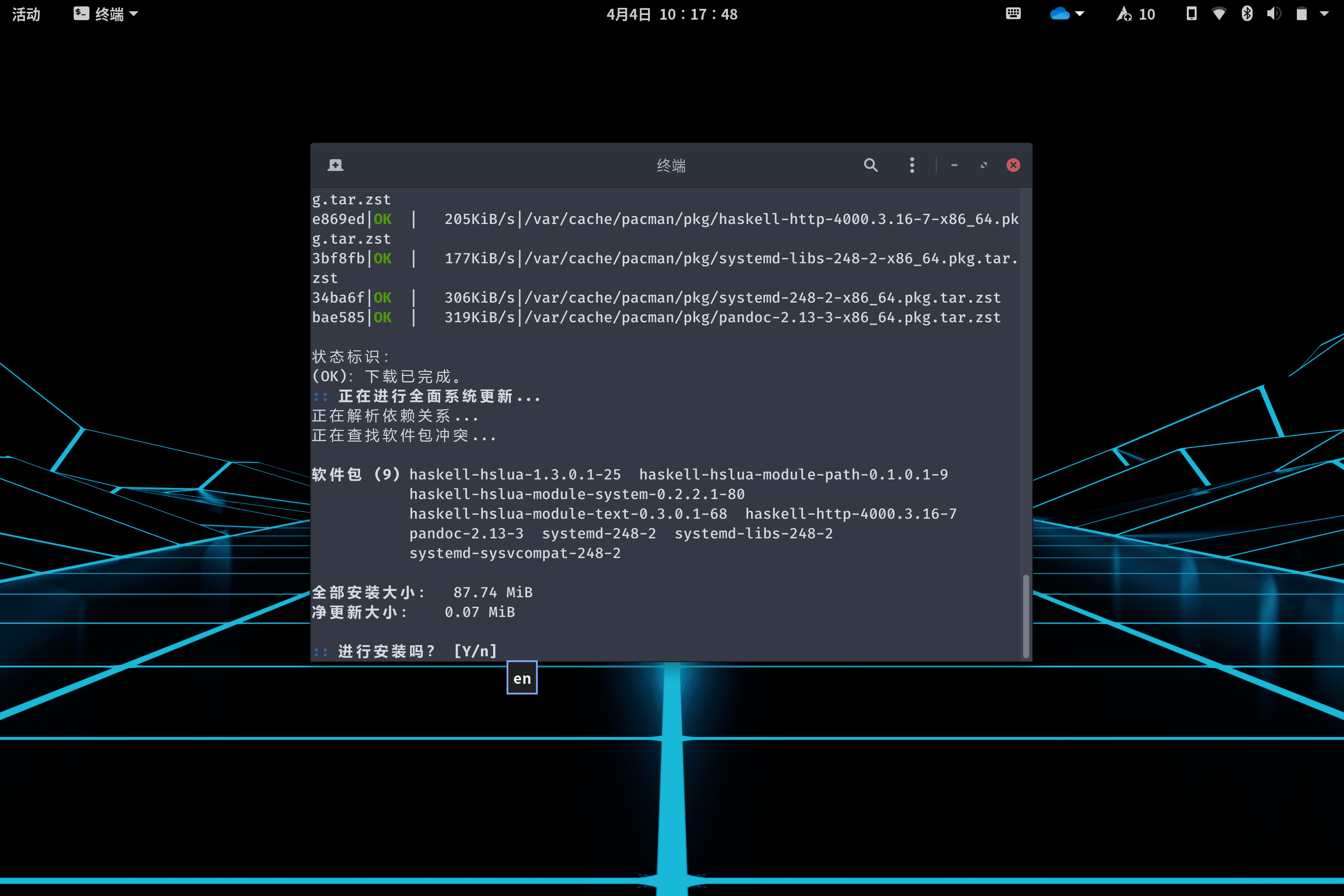
Task: Click the Wi-Fi status icon
Action: pyautogui.click(x=1219, y=14)
